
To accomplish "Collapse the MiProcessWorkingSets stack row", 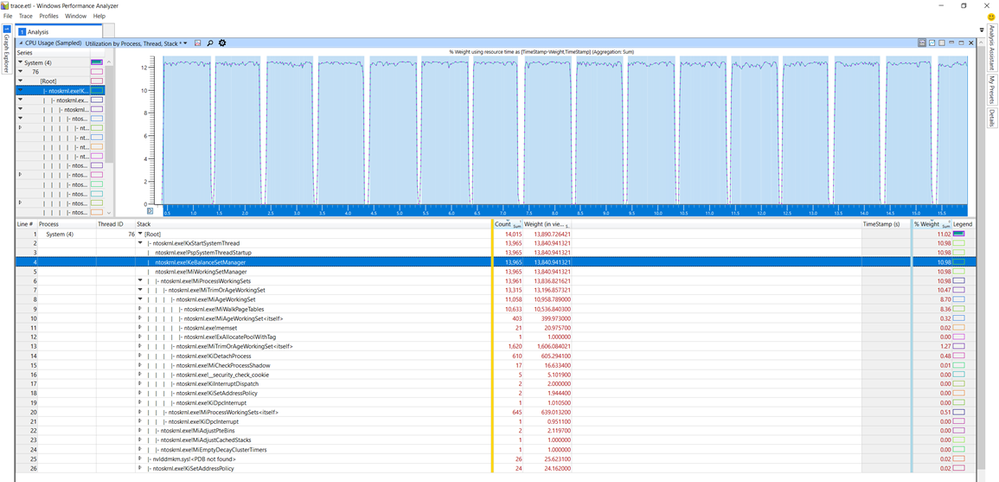I will 140,281.
